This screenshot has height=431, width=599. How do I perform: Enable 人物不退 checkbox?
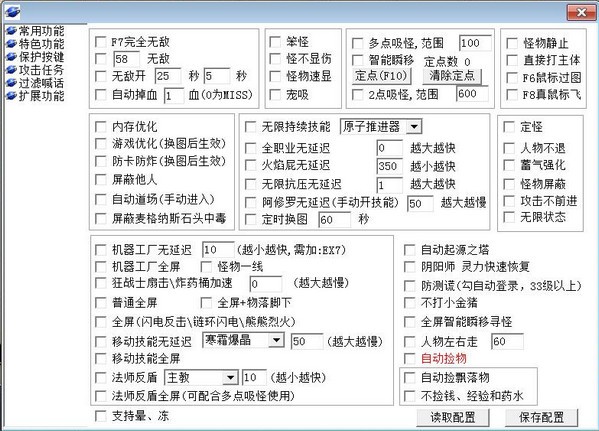click(x=509, y=148)
